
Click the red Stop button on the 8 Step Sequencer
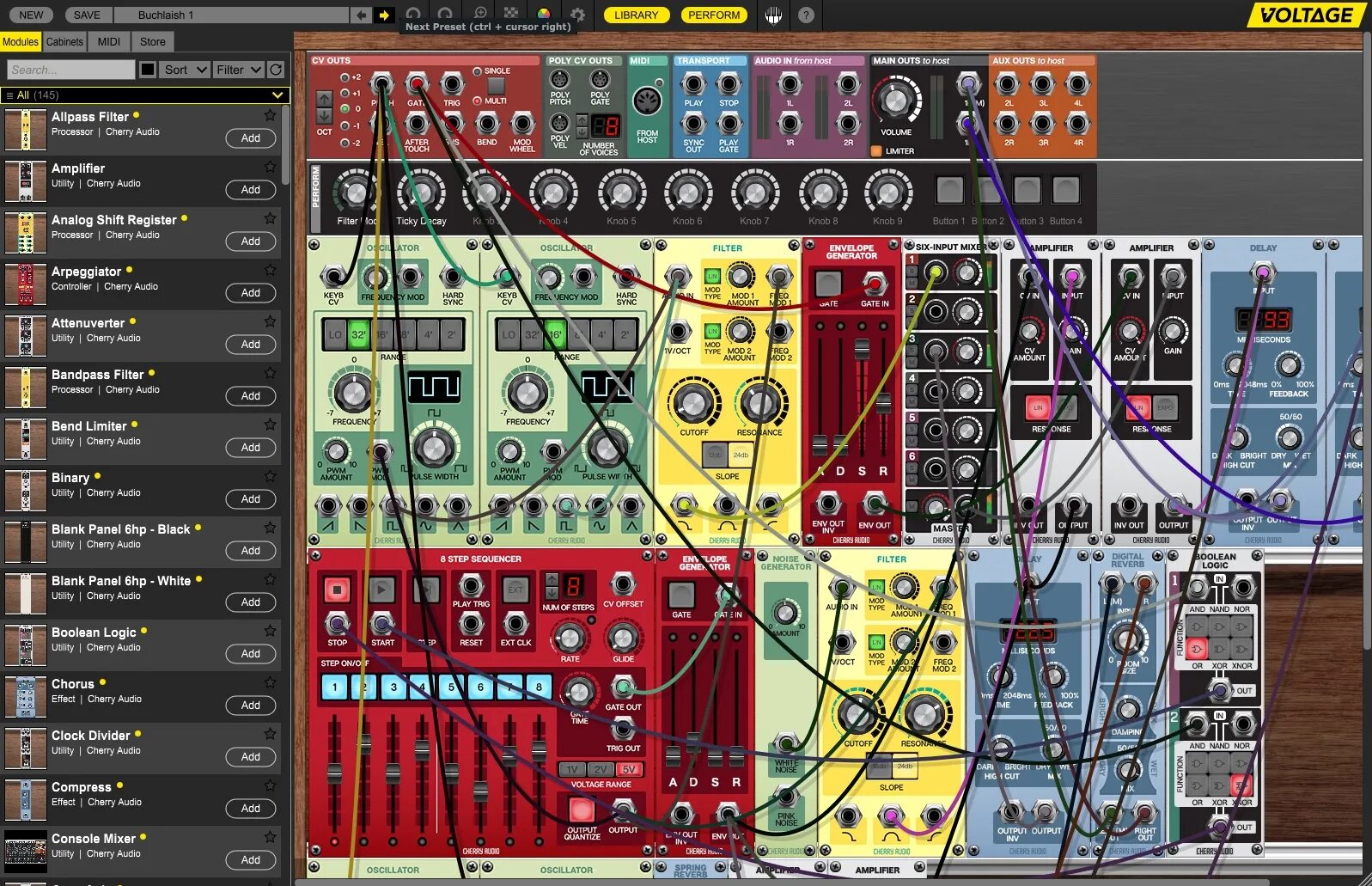tap(337, 590)
